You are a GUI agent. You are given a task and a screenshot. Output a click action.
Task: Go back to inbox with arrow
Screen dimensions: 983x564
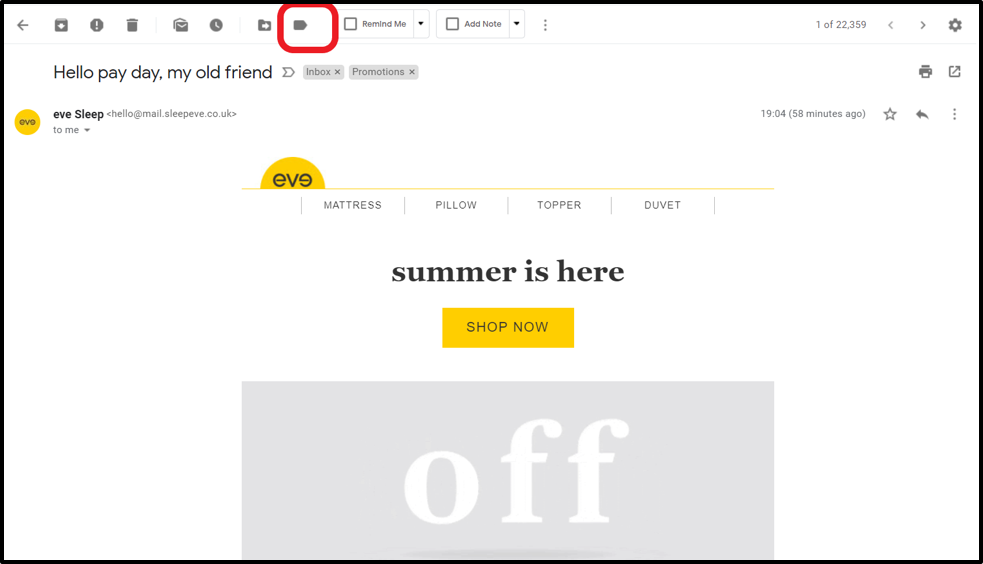point(23,25)
